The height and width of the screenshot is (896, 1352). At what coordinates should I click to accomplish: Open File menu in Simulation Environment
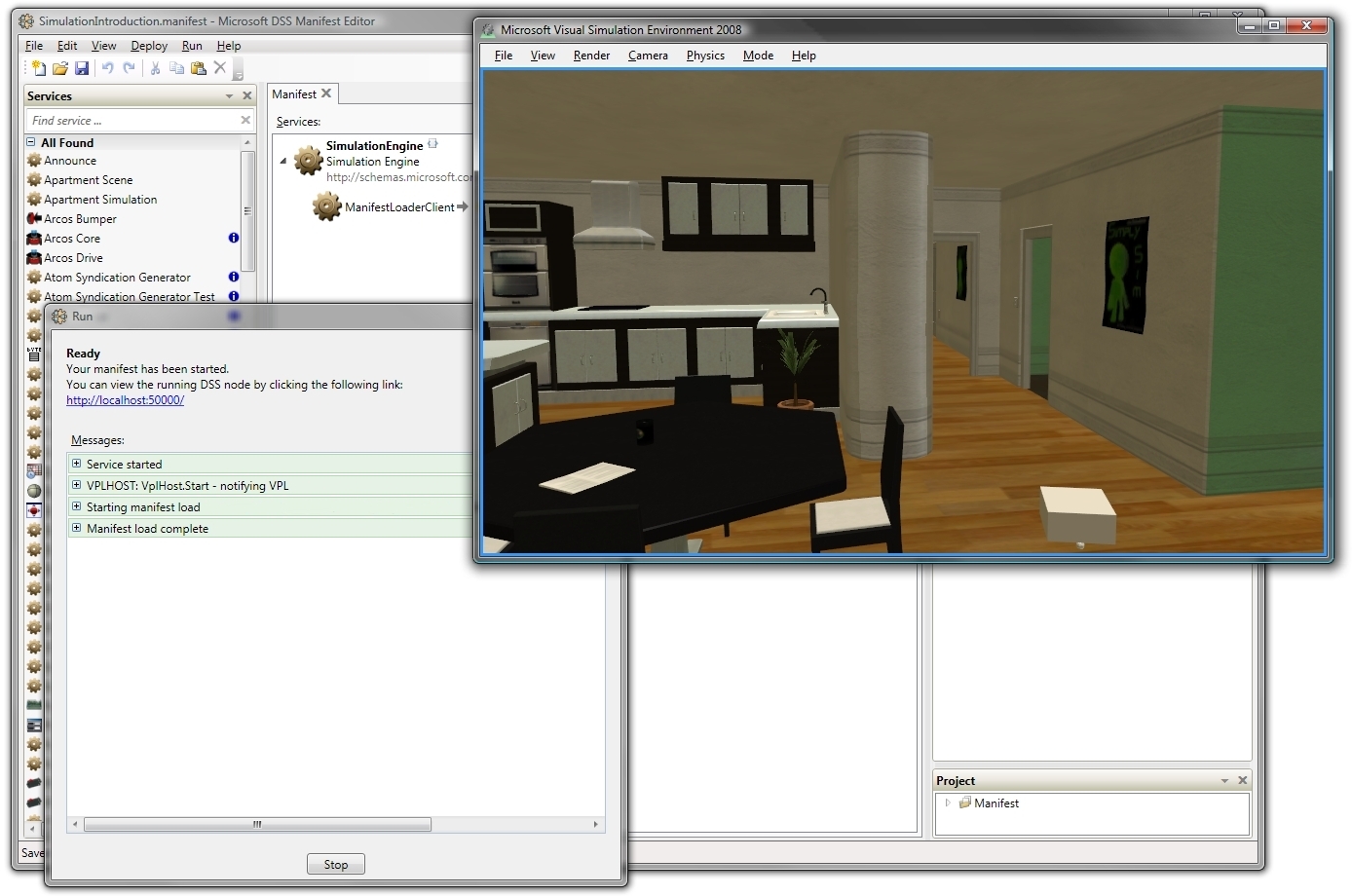pyautogui.click(x=504, y=56)
